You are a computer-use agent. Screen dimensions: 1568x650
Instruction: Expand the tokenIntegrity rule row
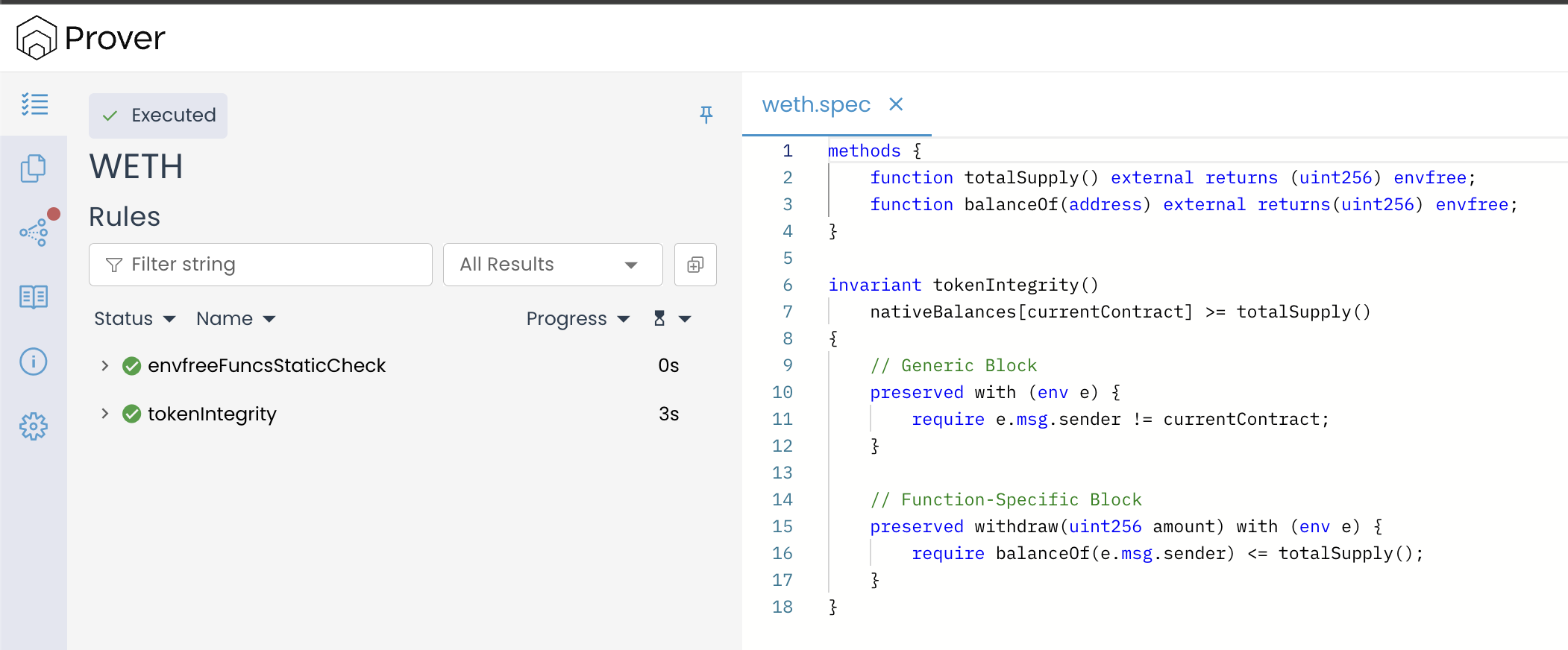(x=105, y=414)
